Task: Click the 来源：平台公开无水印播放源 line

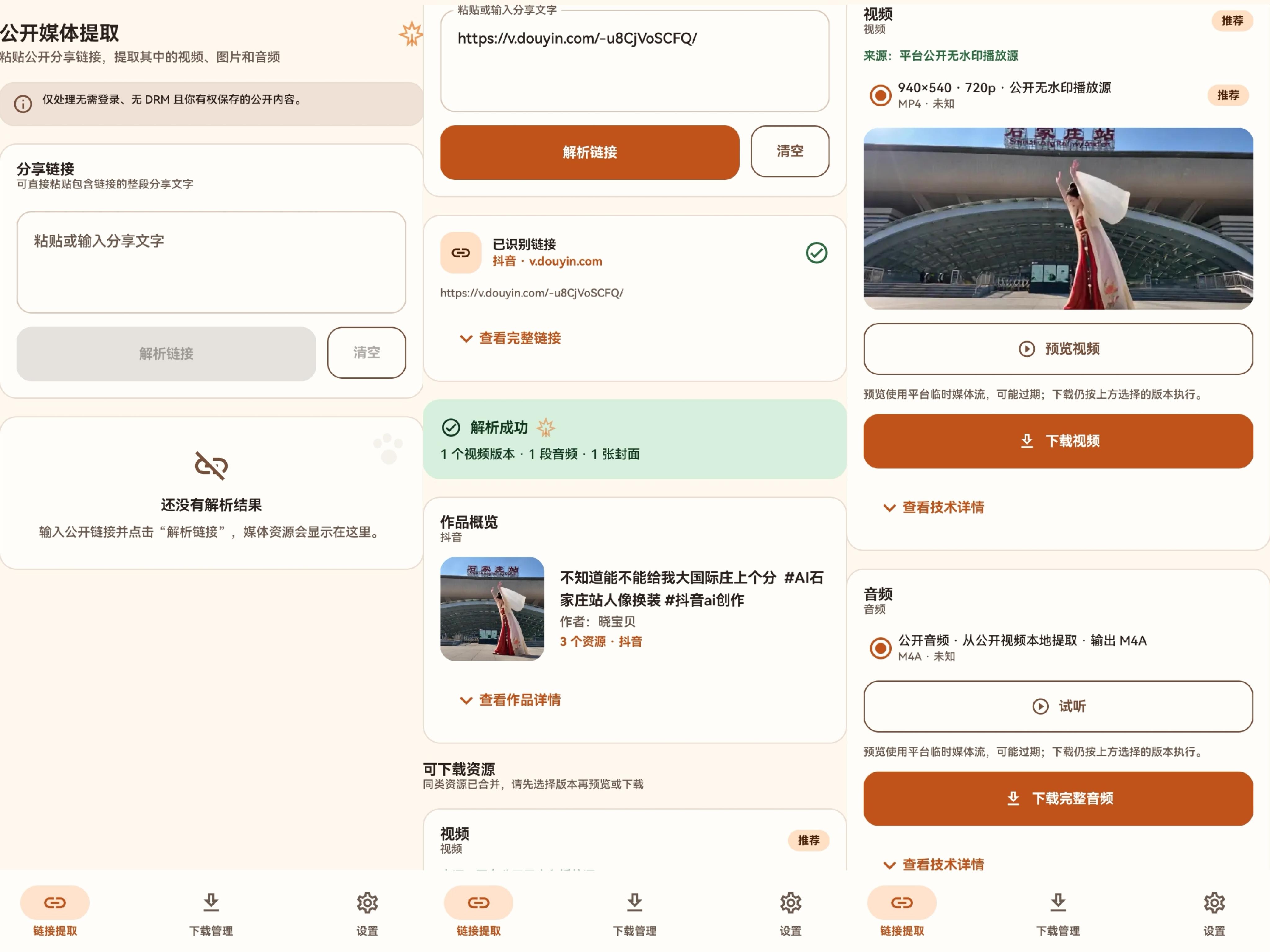Action: click(x=940, y=56)
